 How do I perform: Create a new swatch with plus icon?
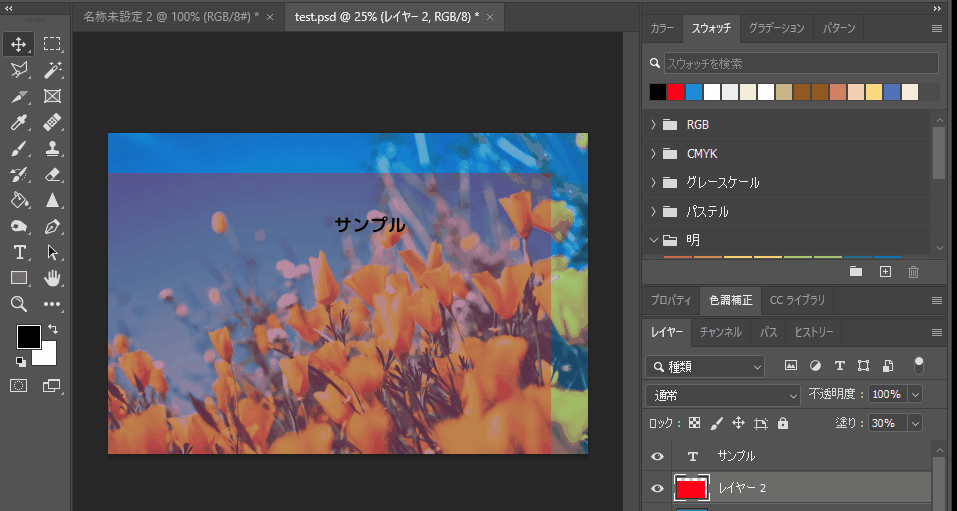[x=885, y=272]
